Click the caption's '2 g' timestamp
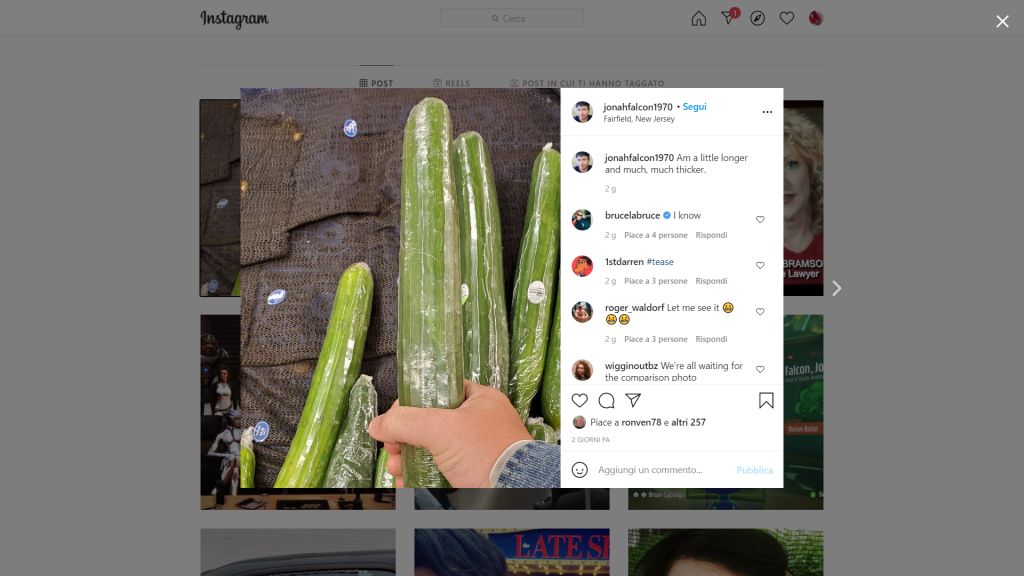The width and height of the screenshot is (1024, 576). click(x=610, y=189)
